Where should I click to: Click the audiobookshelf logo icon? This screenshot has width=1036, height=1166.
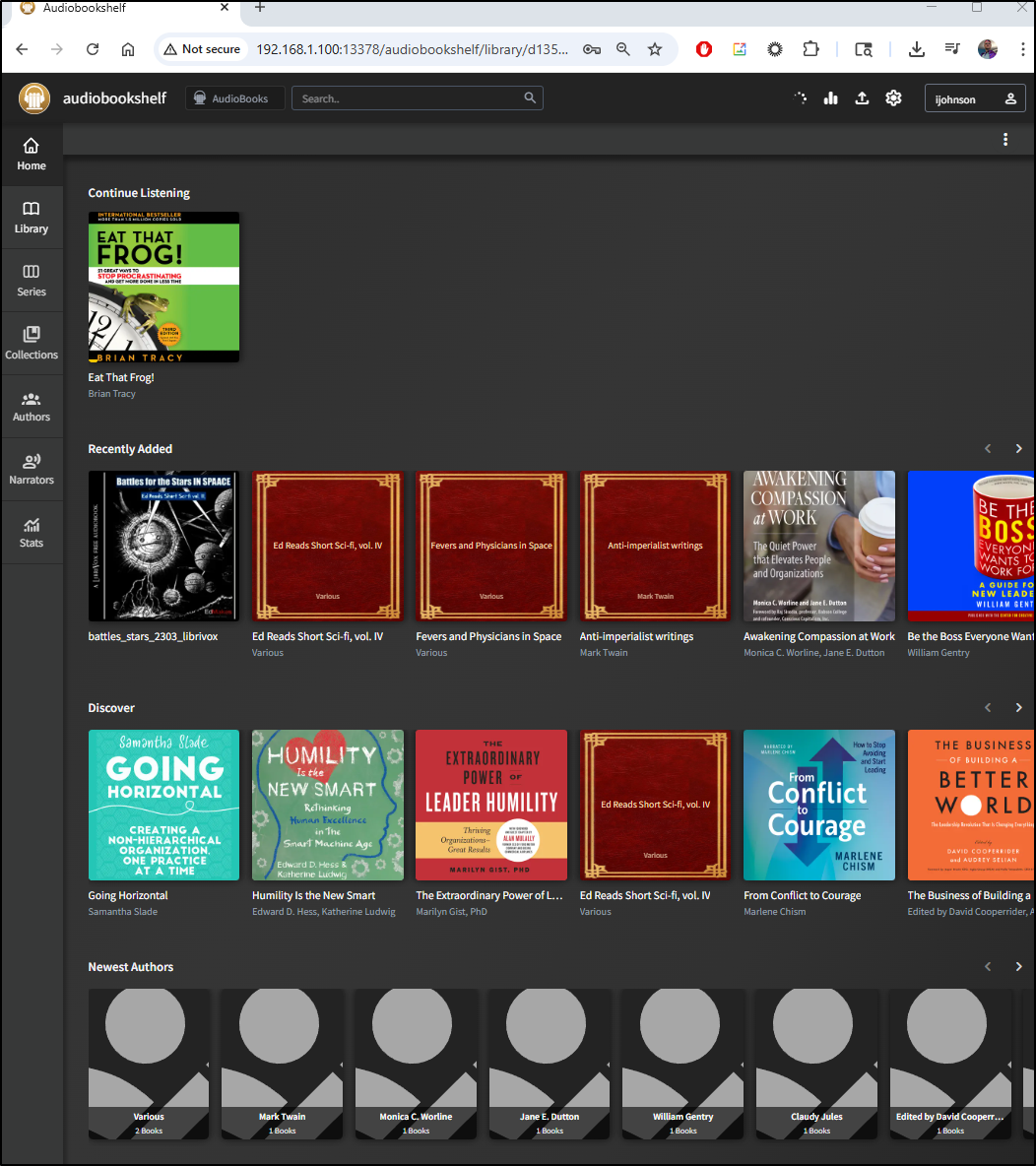(x=34, y=98)
